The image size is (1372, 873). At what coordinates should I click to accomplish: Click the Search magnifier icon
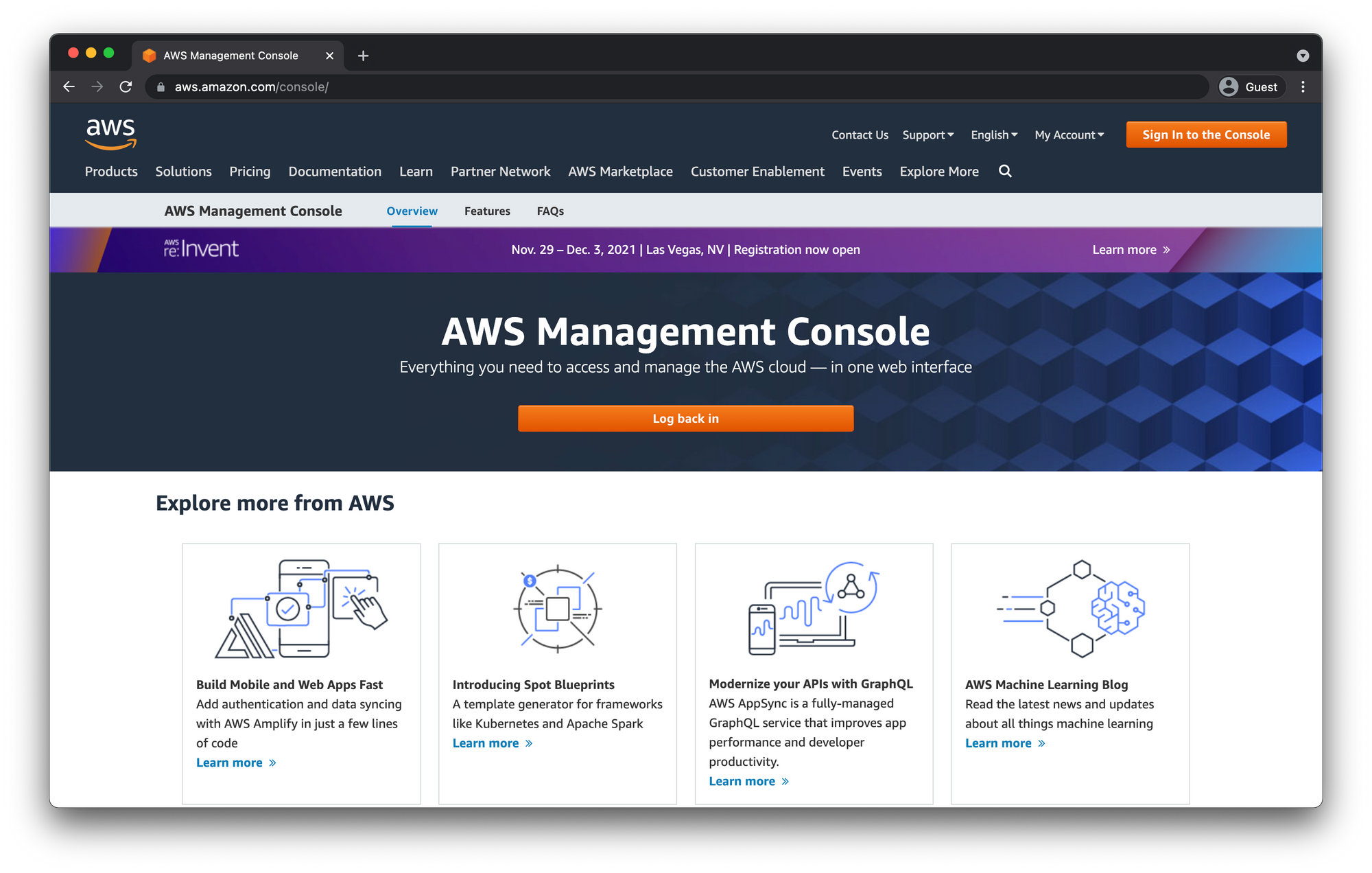point(1005,171)
